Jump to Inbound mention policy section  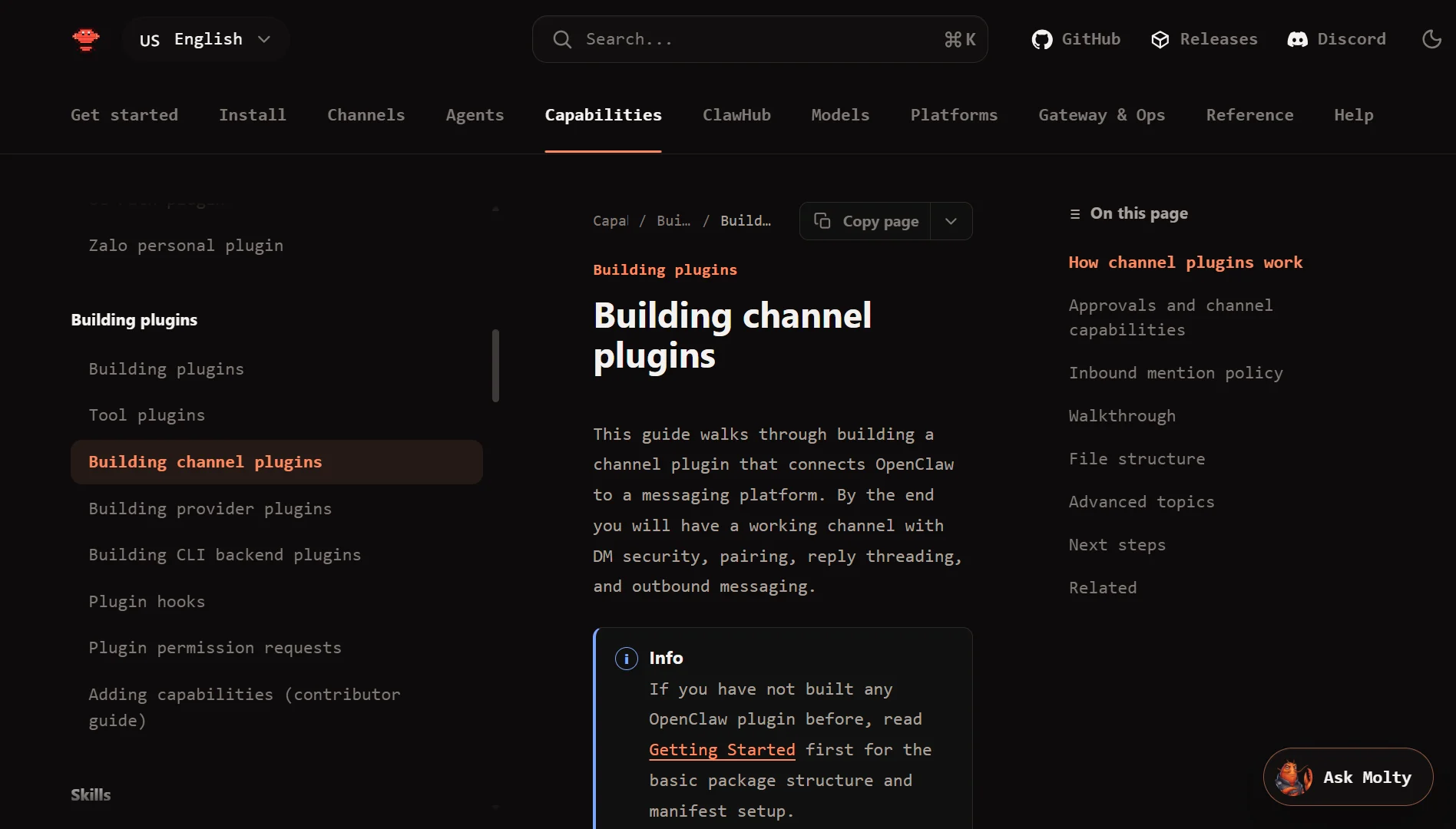tap(1176, 373)
